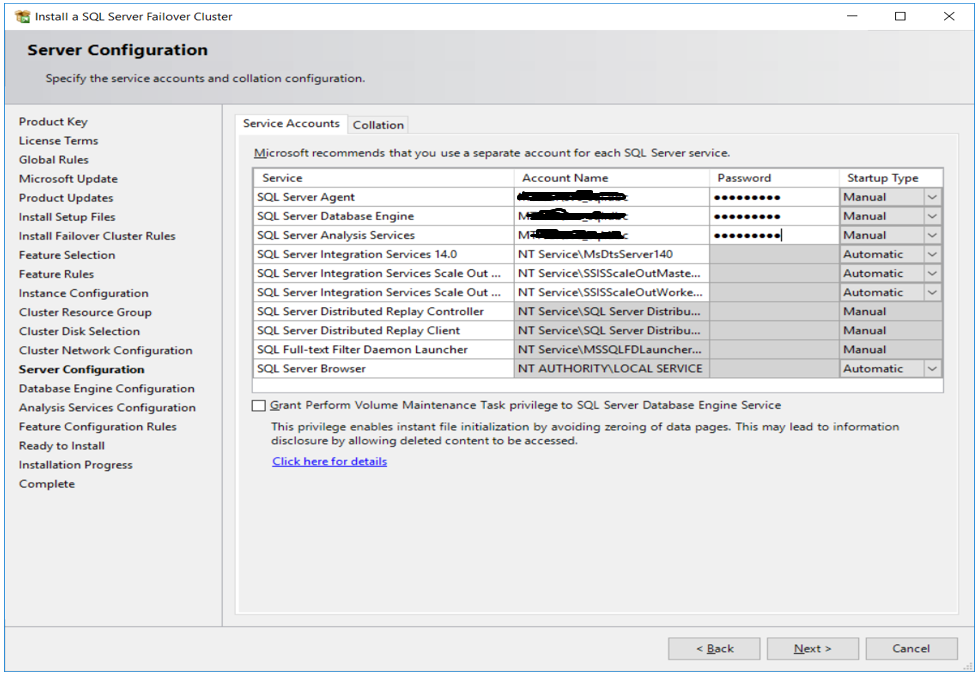Minimize the installer window

coord(852,16)
